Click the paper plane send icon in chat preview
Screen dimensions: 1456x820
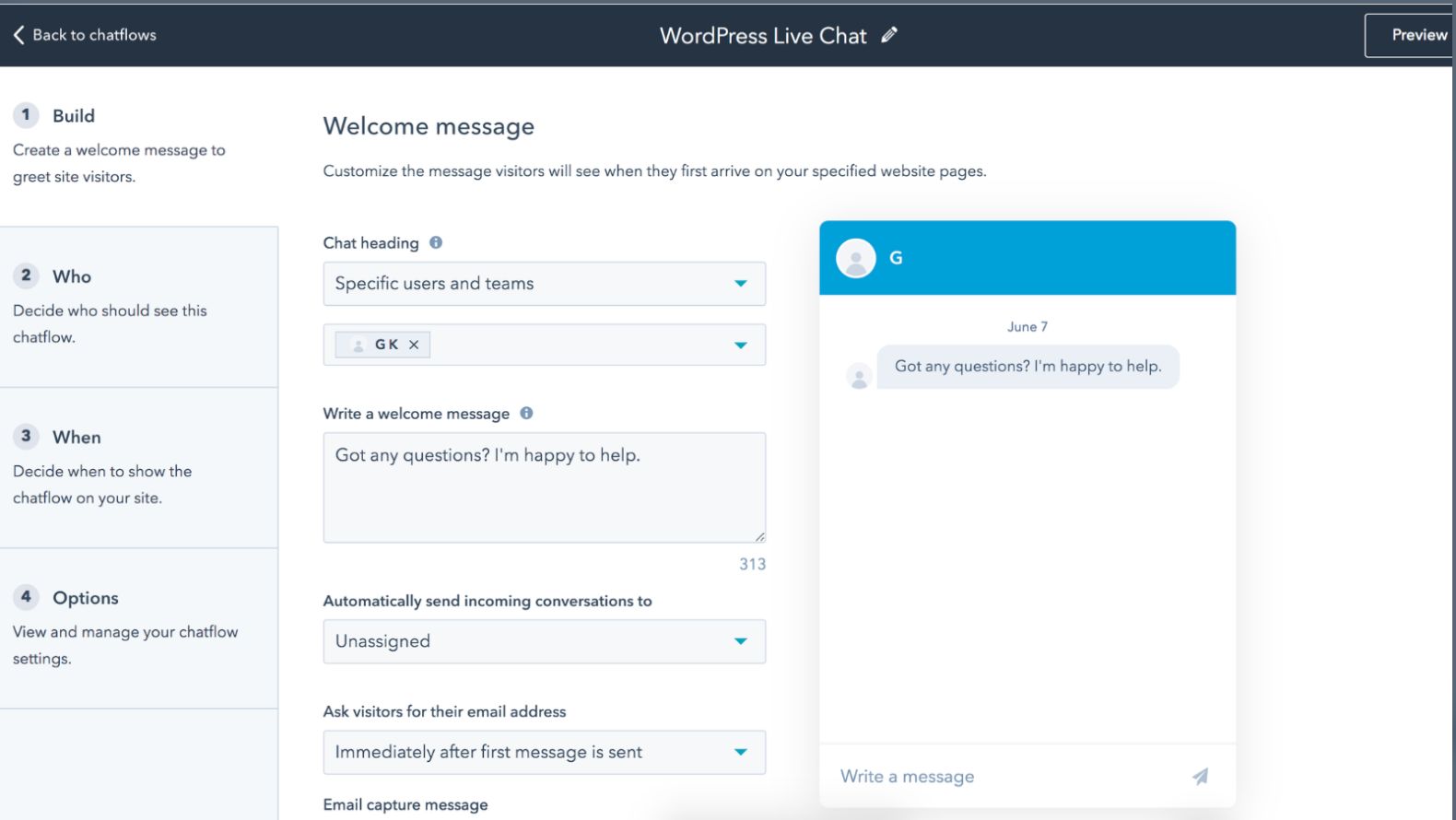[1200, 776]
